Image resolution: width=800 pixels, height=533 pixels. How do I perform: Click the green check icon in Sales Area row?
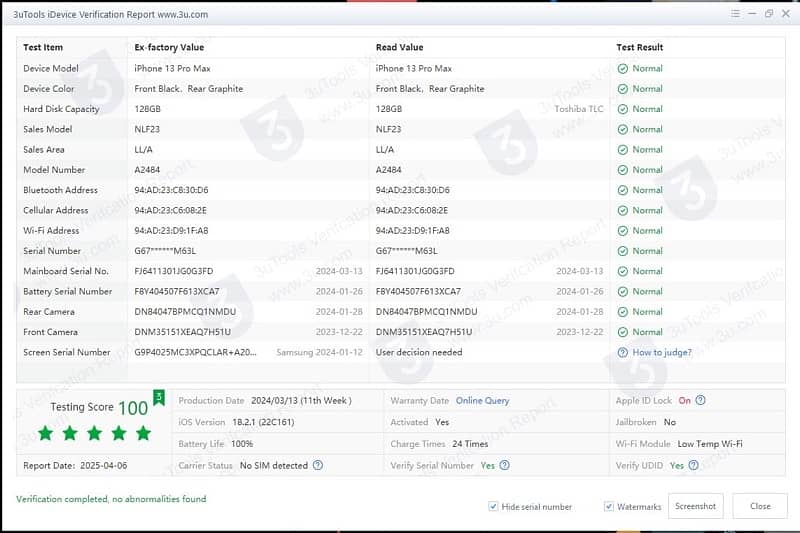coord(623,150)
